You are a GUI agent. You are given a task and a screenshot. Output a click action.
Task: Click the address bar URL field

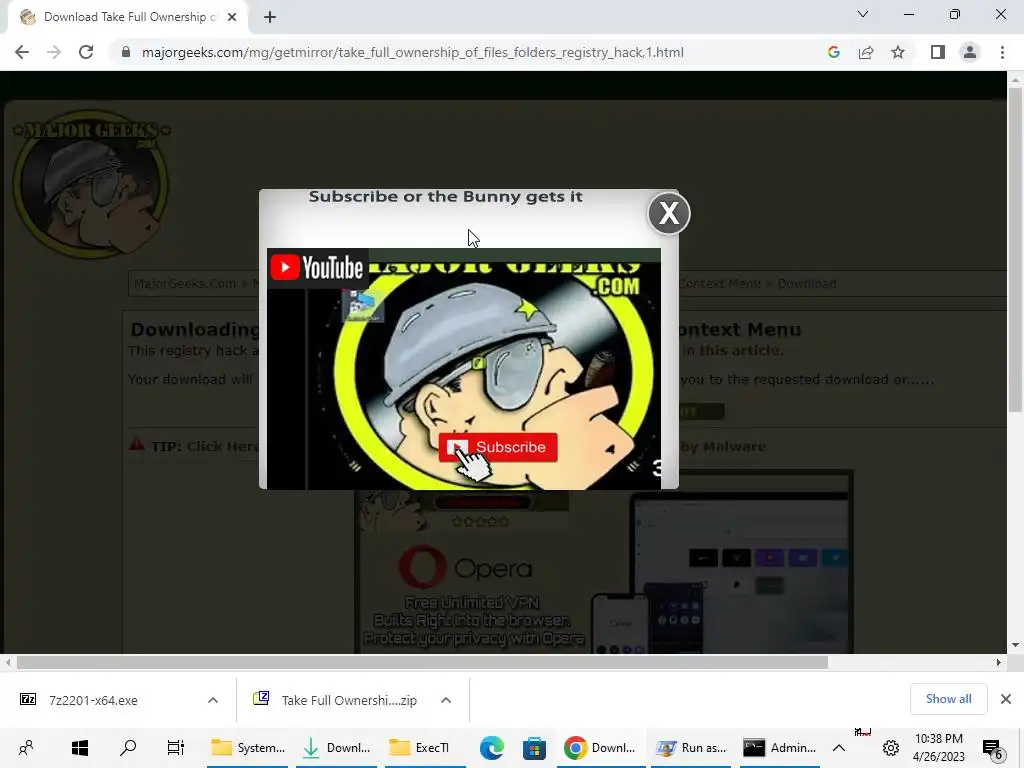413,52
